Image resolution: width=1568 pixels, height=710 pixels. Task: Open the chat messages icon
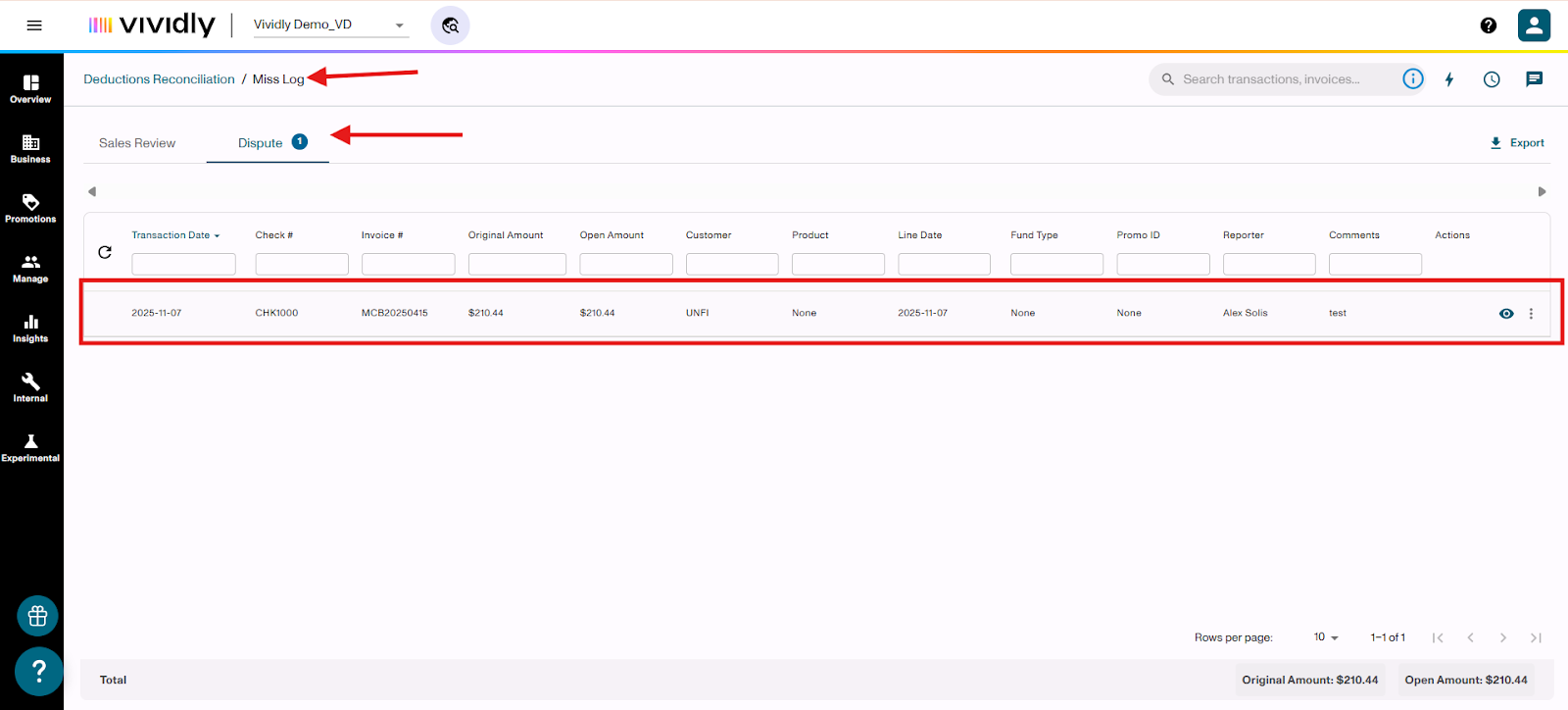1534,79
